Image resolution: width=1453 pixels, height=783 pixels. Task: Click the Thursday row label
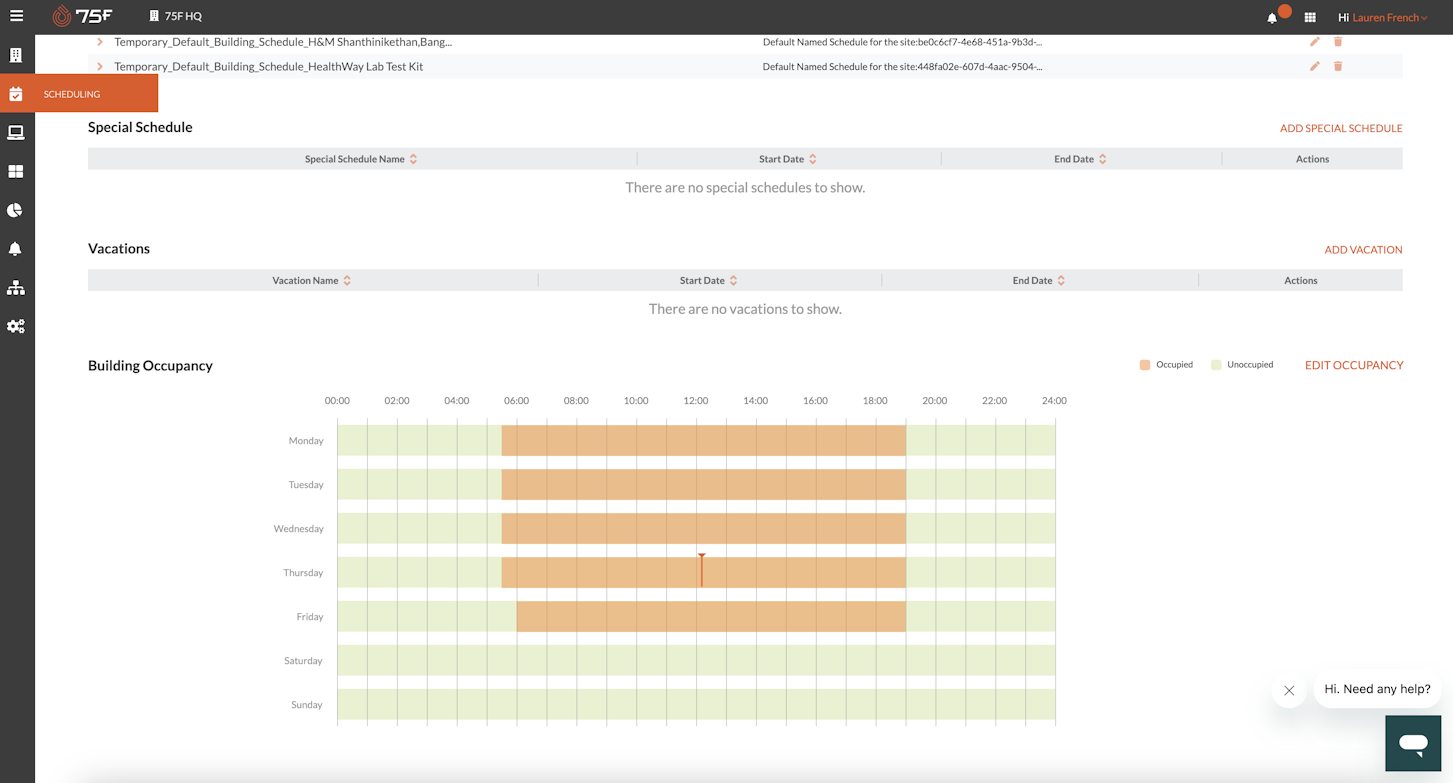303,573
